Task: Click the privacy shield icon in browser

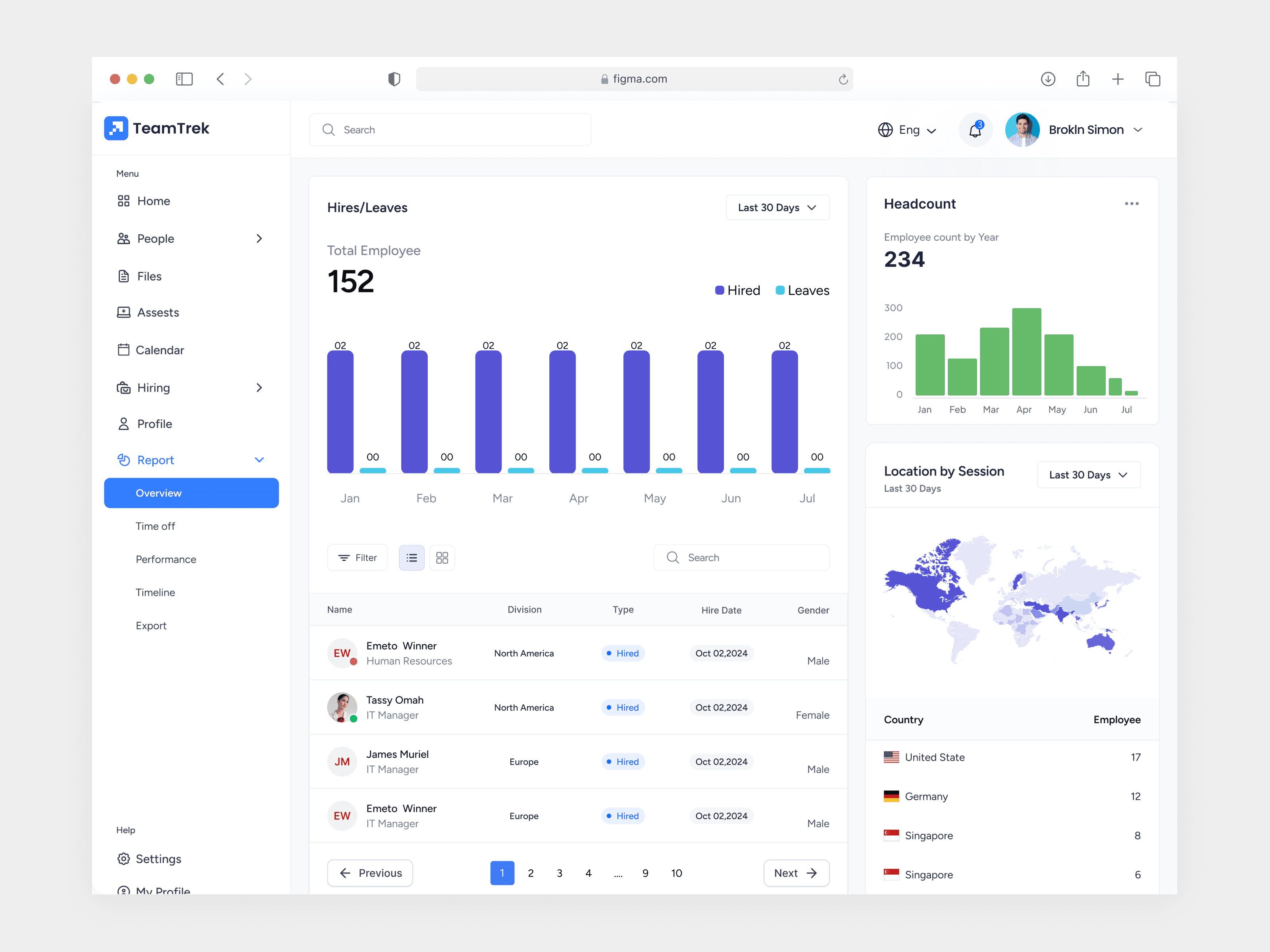Action: 394,79
